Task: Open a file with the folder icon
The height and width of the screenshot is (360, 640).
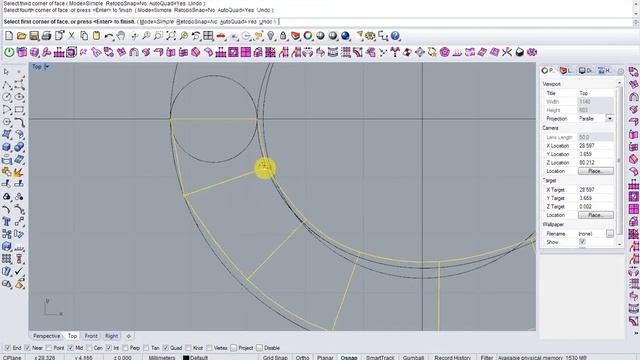Action: click(x=21, y=36)
